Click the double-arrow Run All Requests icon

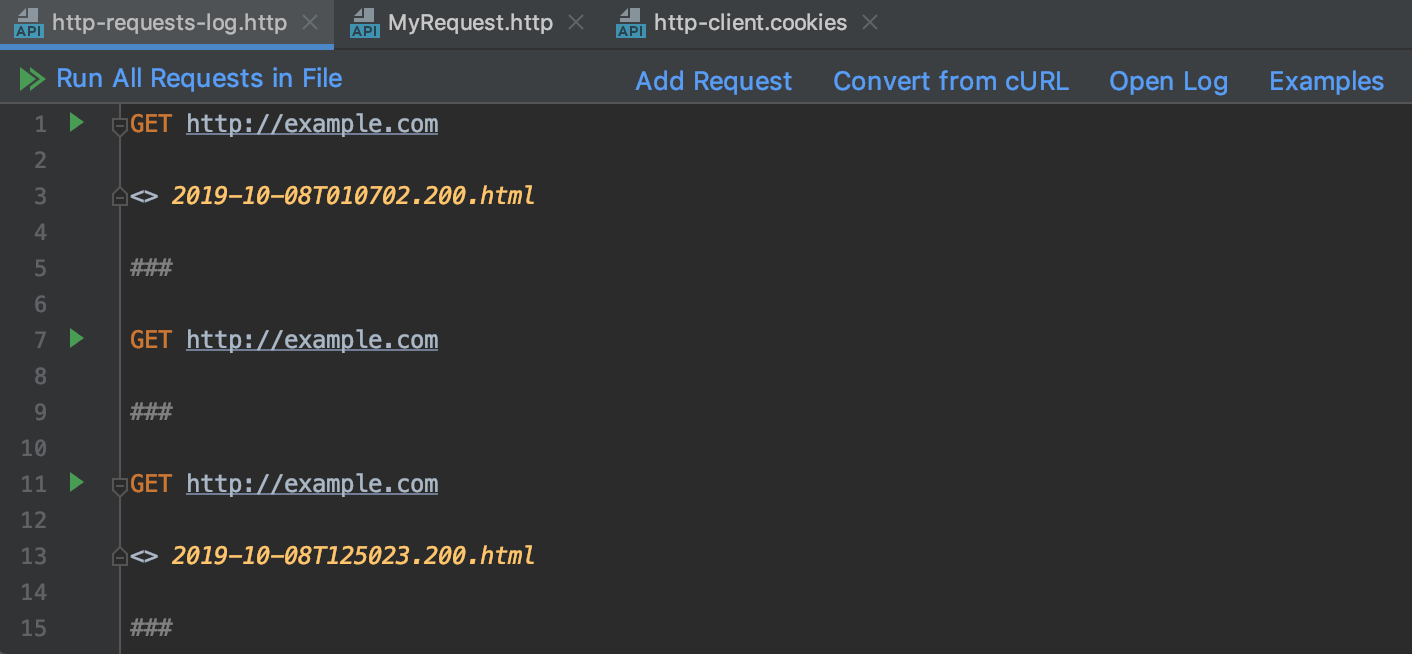click(x=32, y=79)
